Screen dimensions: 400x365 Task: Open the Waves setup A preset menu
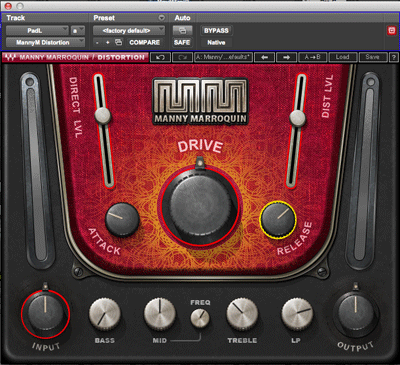[223, 57]
